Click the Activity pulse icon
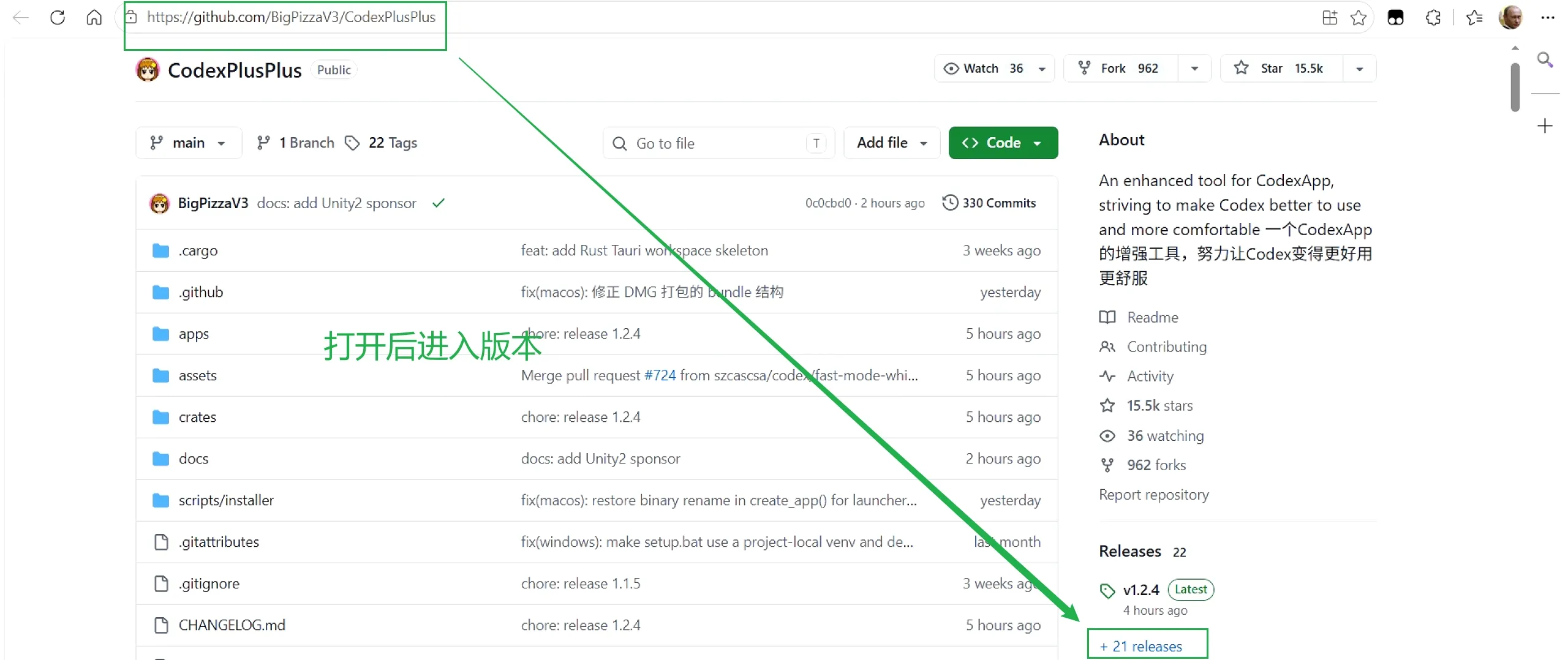The width and height of the screenshot is (1568, 660). 1107,376
